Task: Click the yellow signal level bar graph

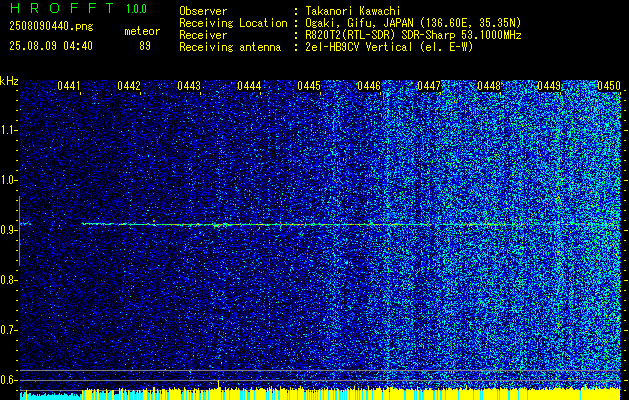Action: click(351, 394)
